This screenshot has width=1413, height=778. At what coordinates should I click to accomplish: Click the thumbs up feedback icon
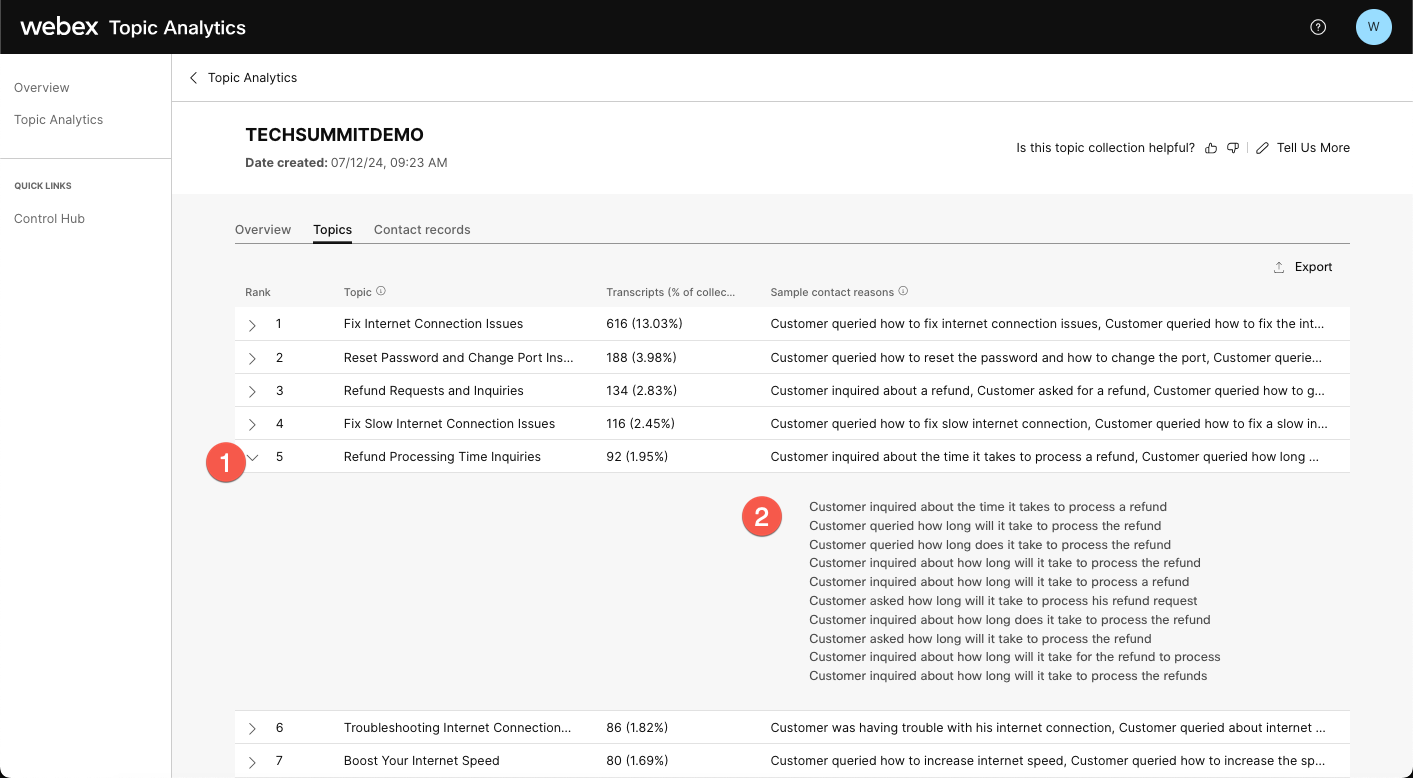coord(1211,148)
